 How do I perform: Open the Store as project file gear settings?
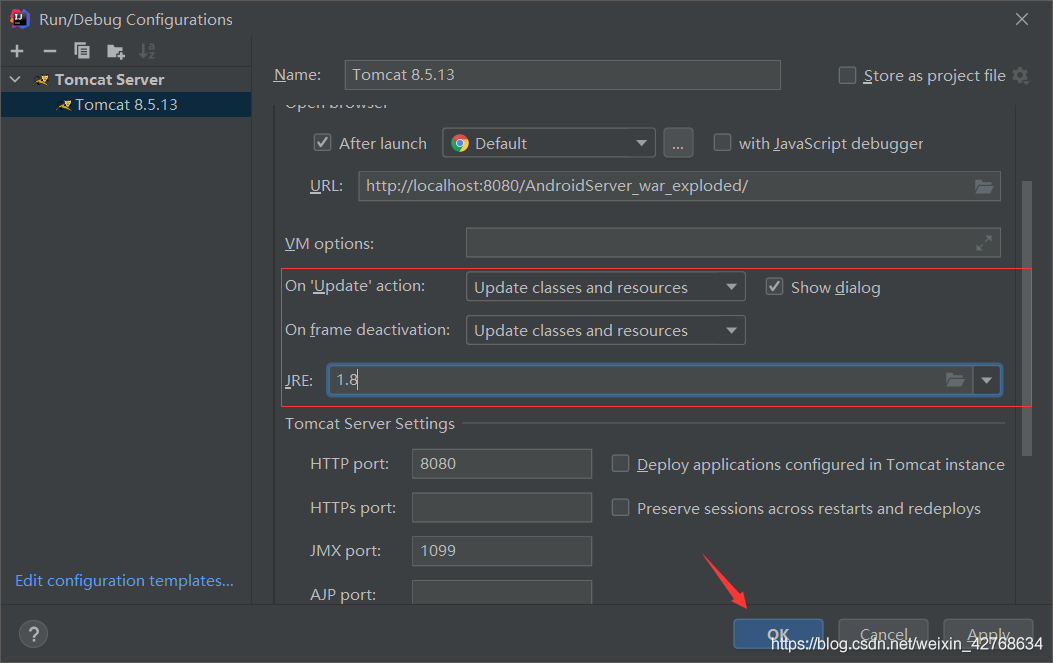pos(1020,76)
